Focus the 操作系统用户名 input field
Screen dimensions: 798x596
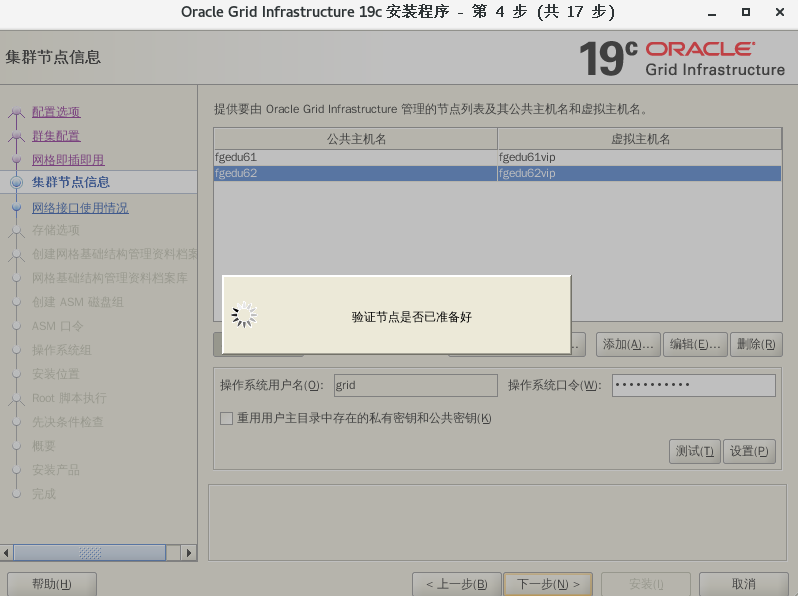pos(415,385)
